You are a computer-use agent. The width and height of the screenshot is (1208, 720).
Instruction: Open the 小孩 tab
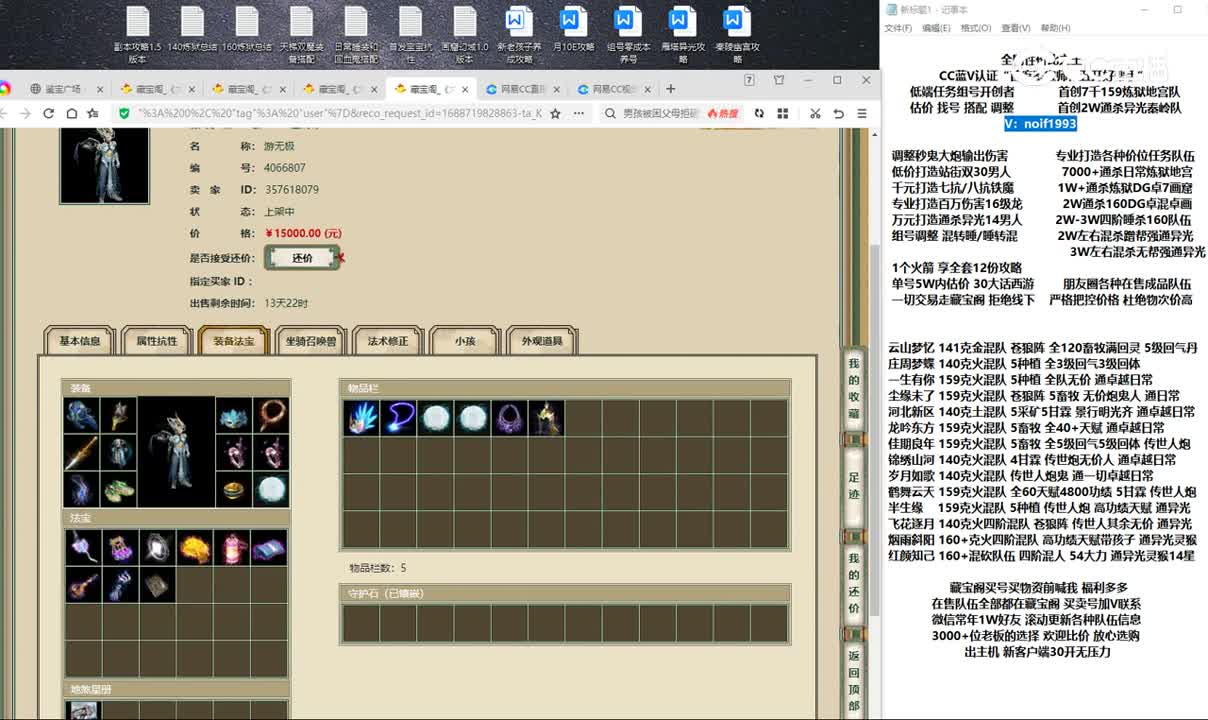465,341
